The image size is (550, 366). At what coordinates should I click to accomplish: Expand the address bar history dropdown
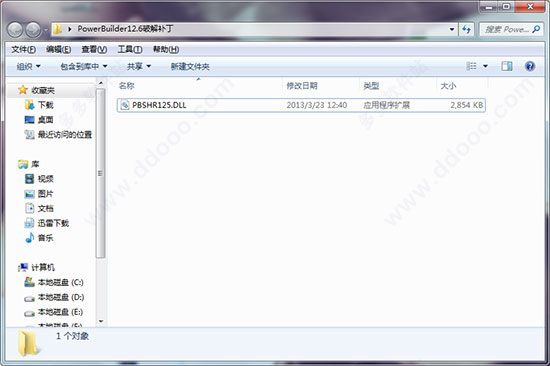coord(452,29)
